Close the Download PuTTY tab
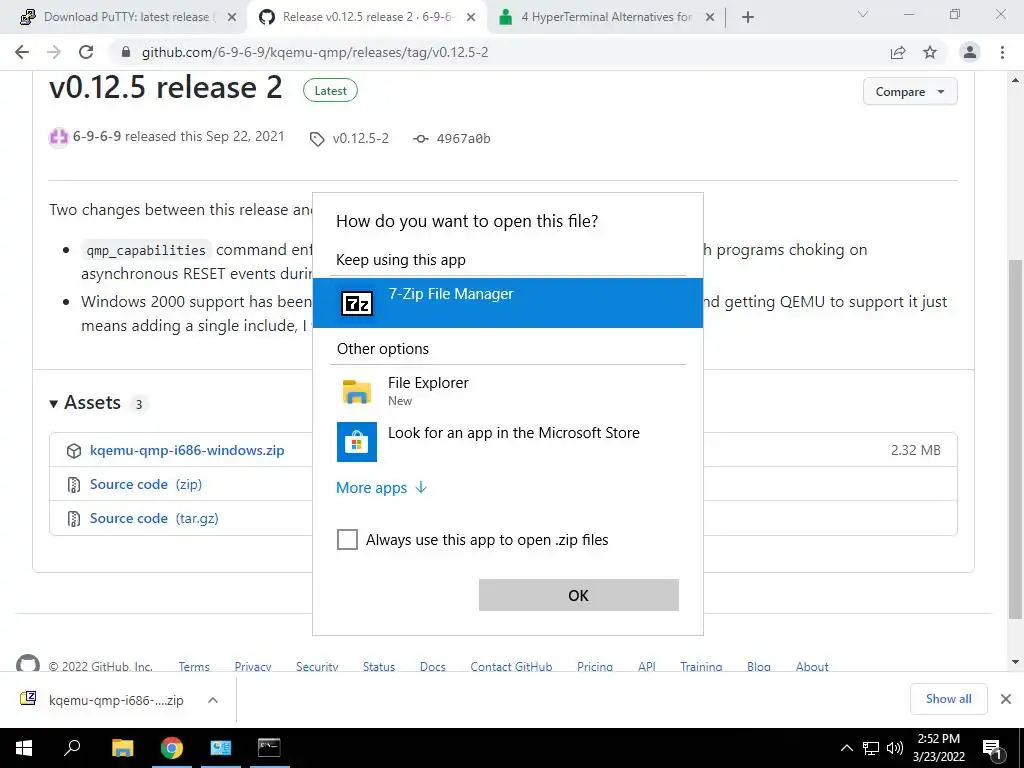The image size is (1024, 768). pos(232,18)
